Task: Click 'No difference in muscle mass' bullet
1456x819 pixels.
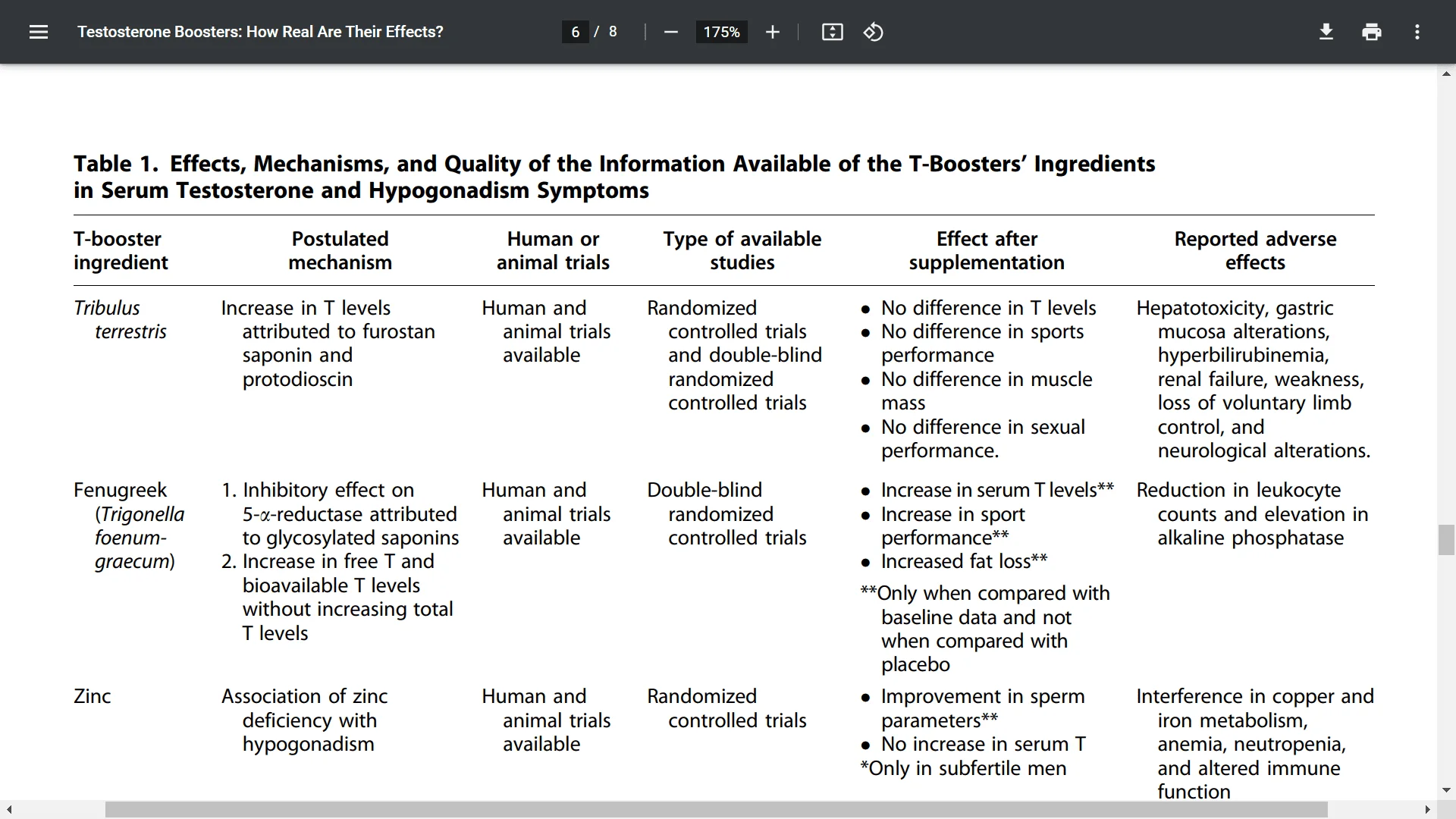Action: pos(977,391)
